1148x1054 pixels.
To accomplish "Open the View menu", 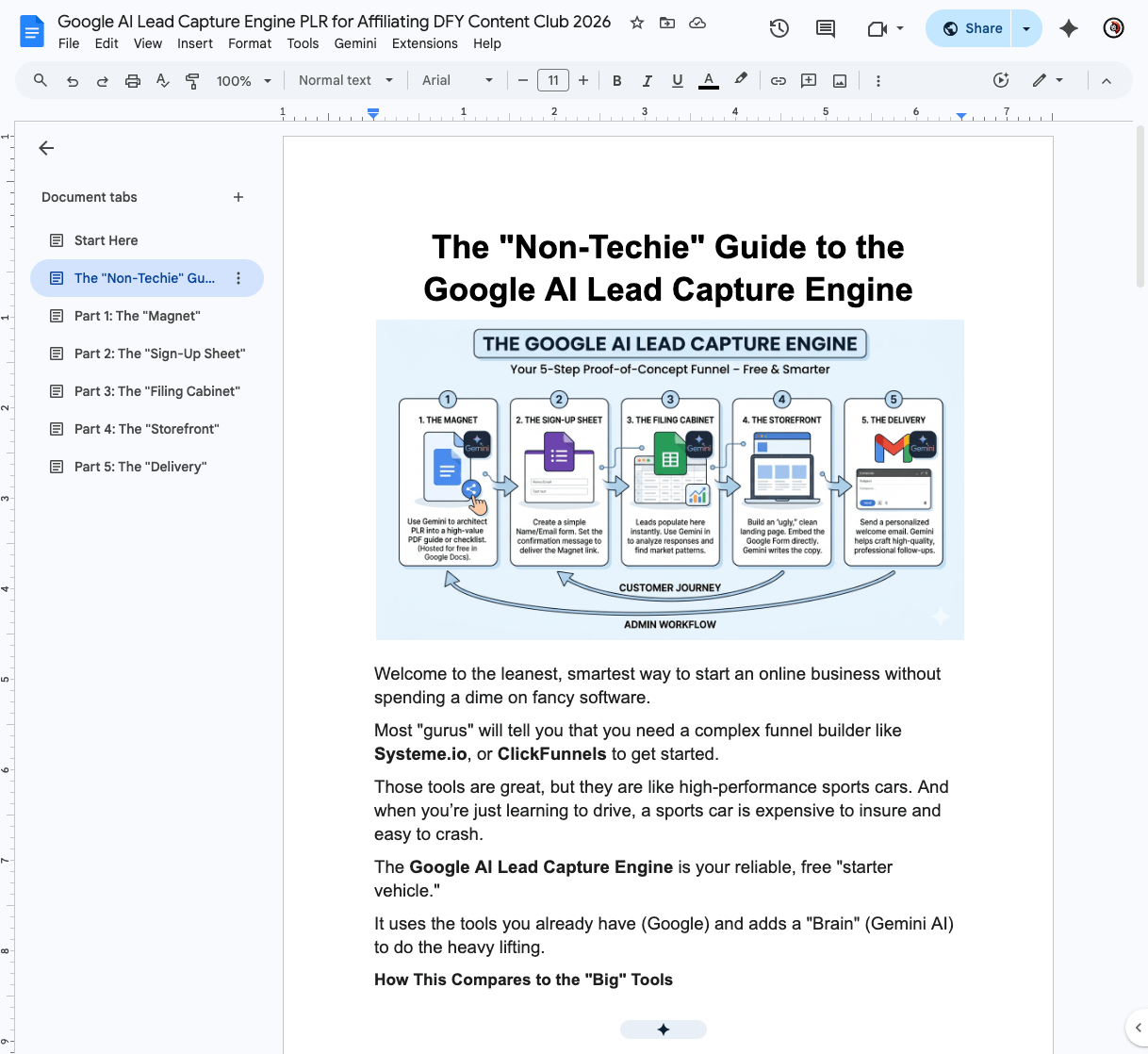I will 148,43.
